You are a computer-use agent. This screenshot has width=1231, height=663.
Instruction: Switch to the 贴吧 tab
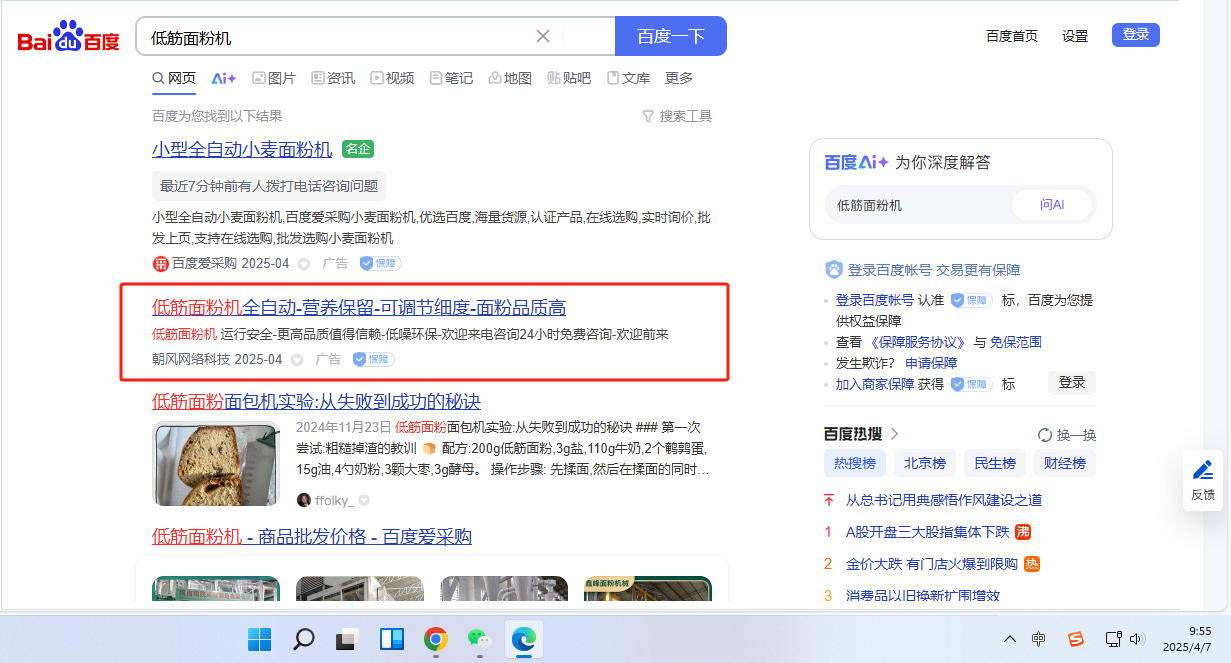coord(569,78)
